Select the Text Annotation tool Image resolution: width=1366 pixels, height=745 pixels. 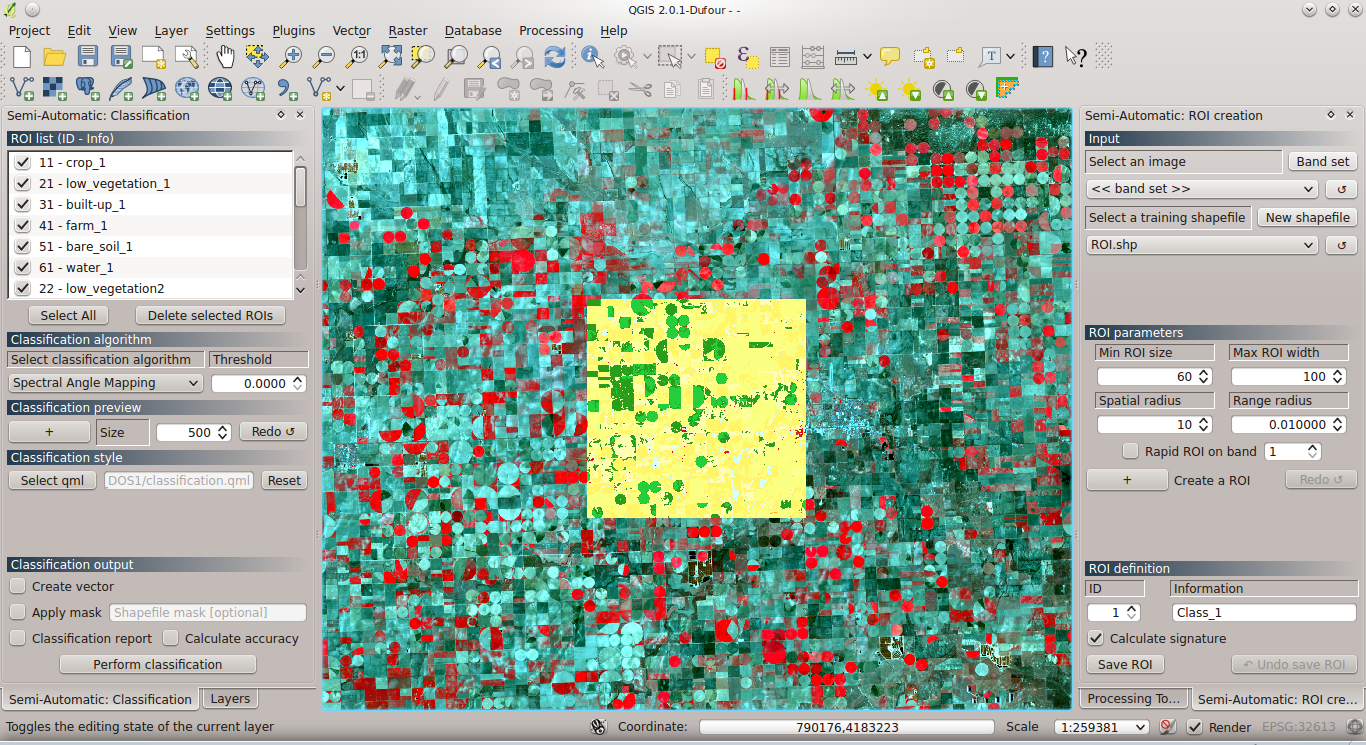click(x=988, y=57)
